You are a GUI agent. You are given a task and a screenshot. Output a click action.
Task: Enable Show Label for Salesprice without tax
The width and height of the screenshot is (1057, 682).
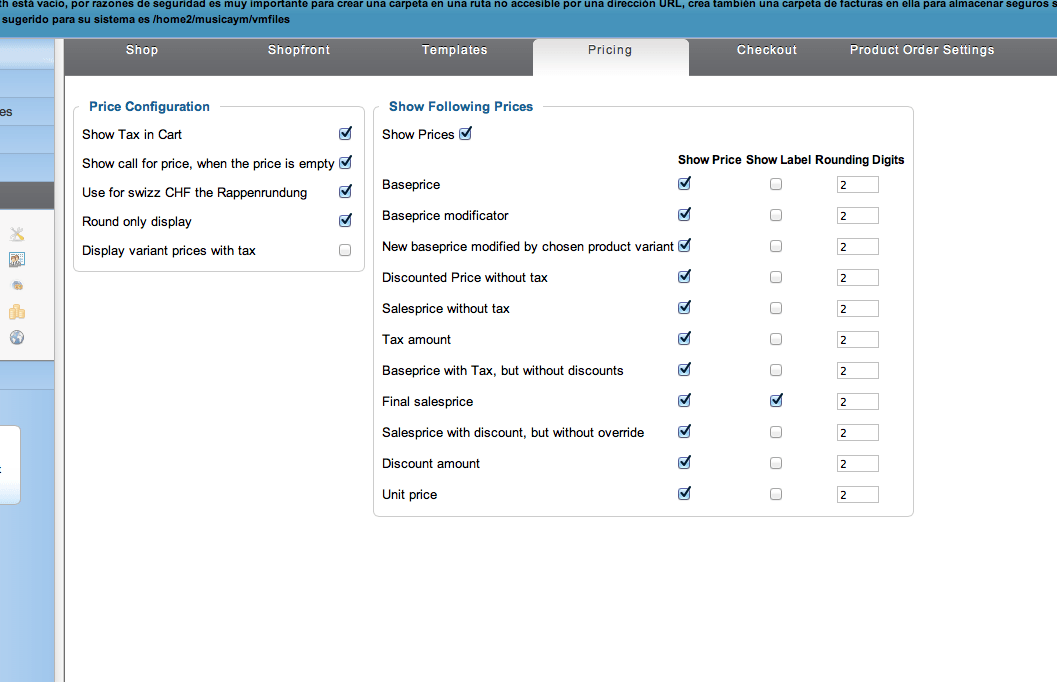(776, 308)
